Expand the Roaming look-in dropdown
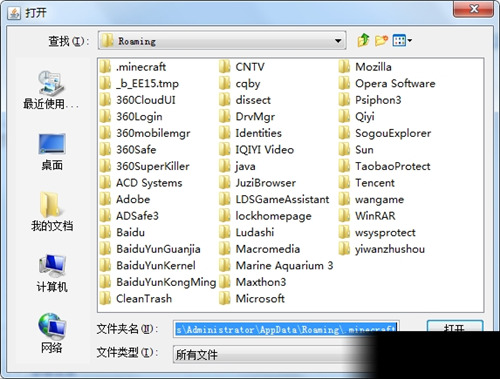 pyautogui.click(x=338, y=41)
